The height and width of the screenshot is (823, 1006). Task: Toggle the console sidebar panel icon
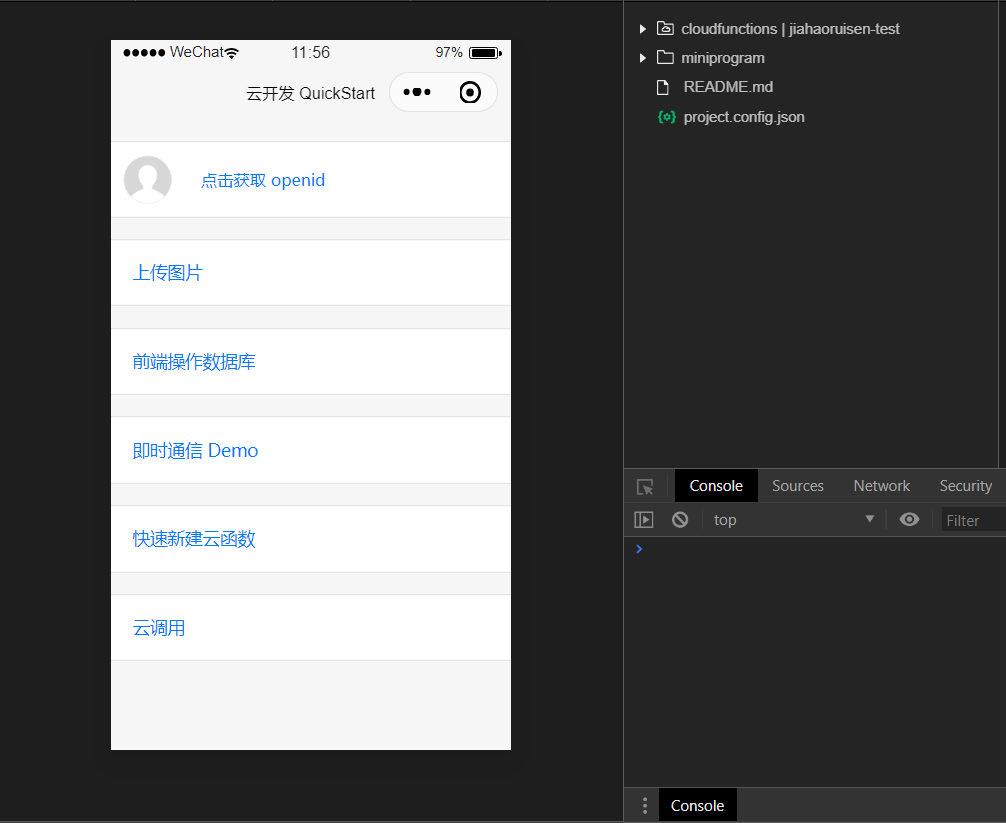point(644,519)
